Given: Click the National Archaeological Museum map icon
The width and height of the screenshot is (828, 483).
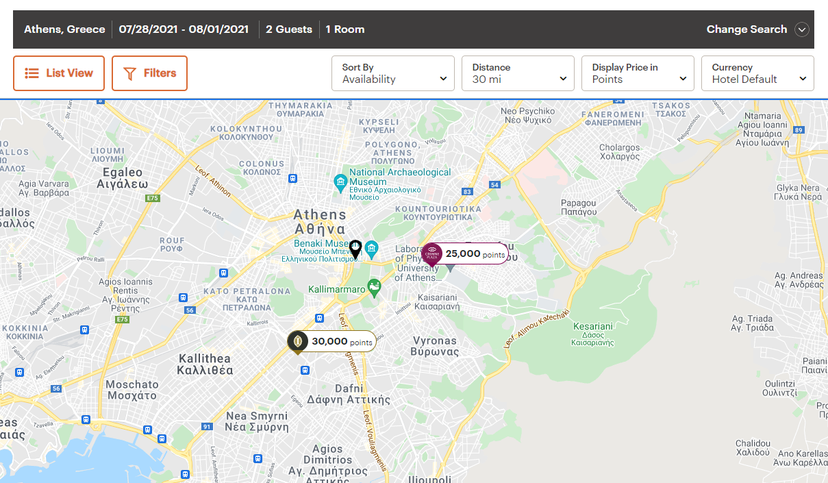Looking at the screenshot, I should click(x=339, y=178).
